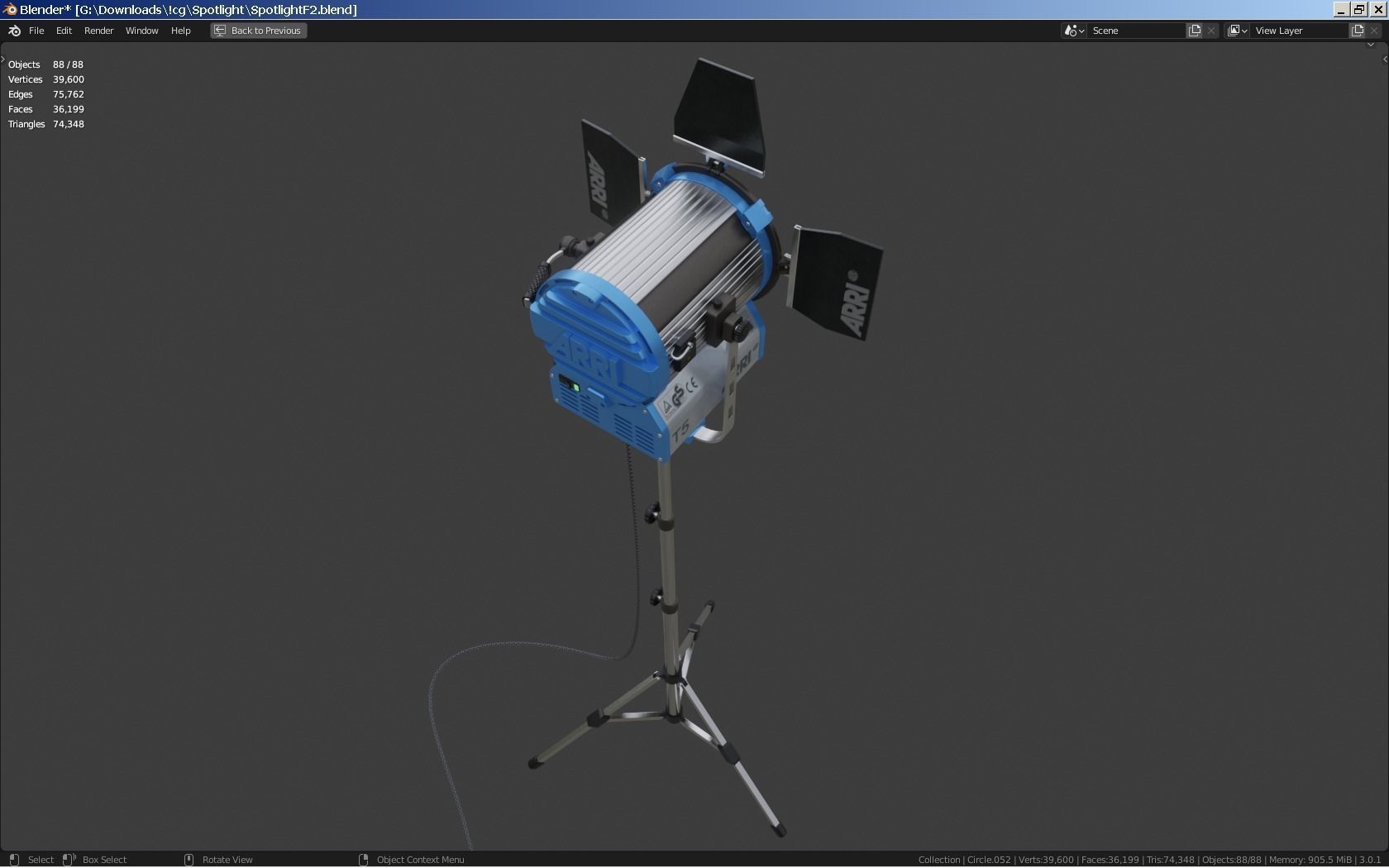
Task: Click the Objects 88 / 88 statistic
Action: tap(45, 64)
